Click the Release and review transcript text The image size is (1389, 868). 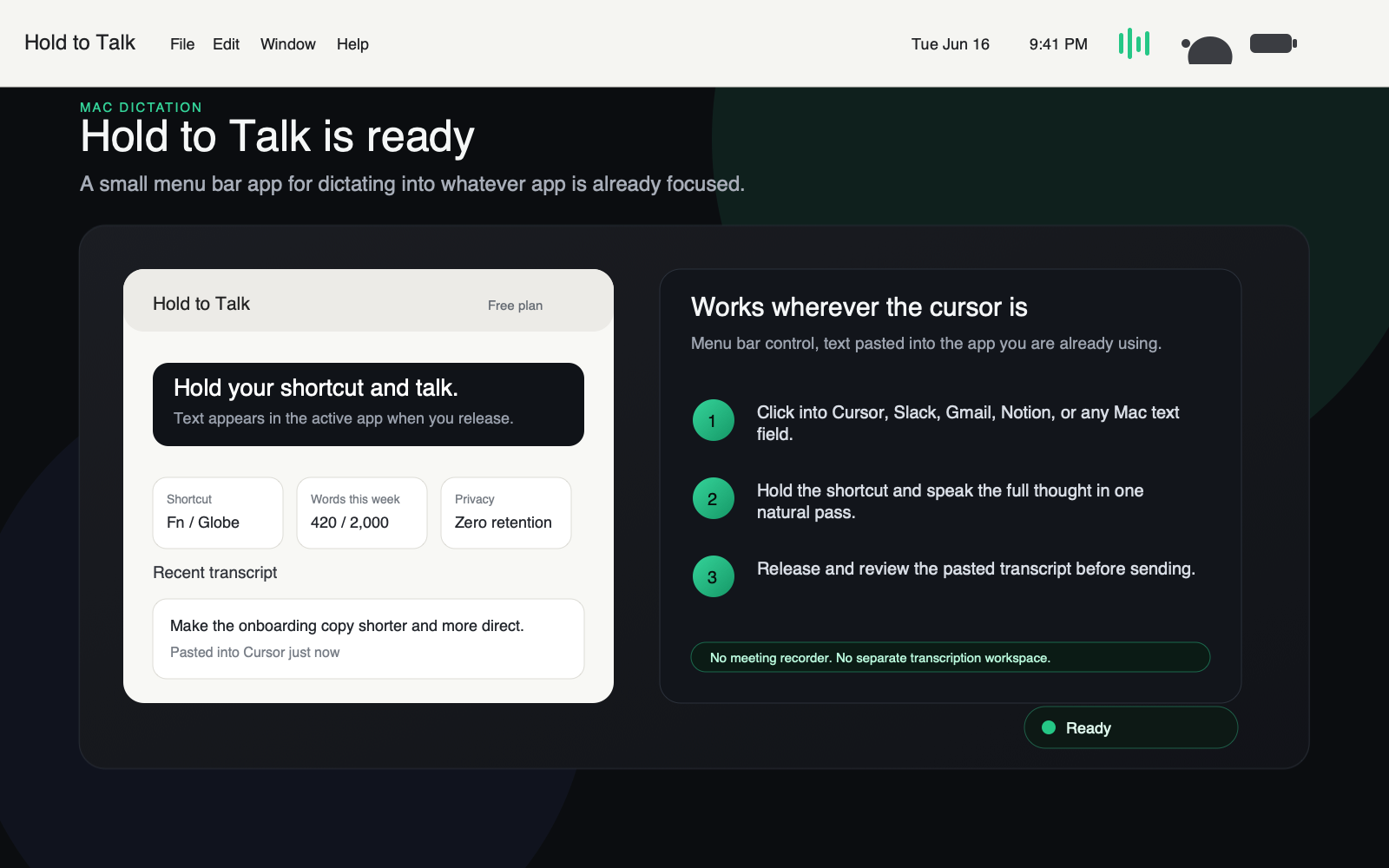976,569
